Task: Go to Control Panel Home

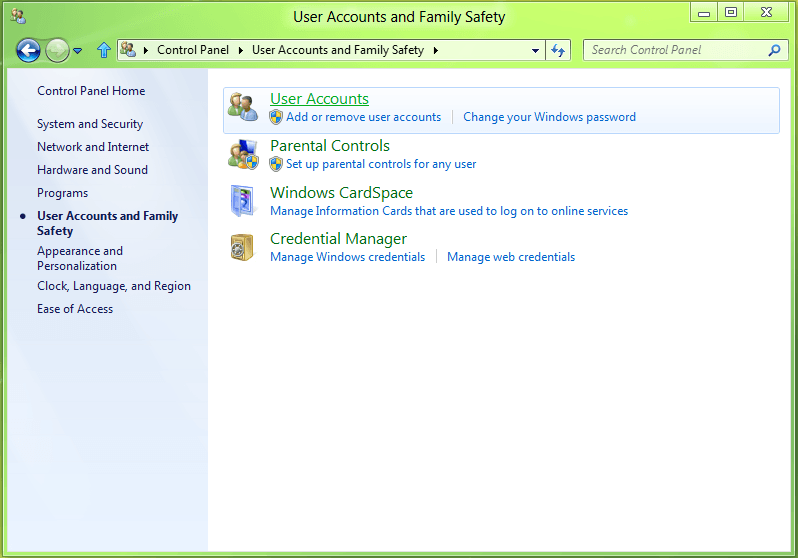Action: click(x=91, y=91)
